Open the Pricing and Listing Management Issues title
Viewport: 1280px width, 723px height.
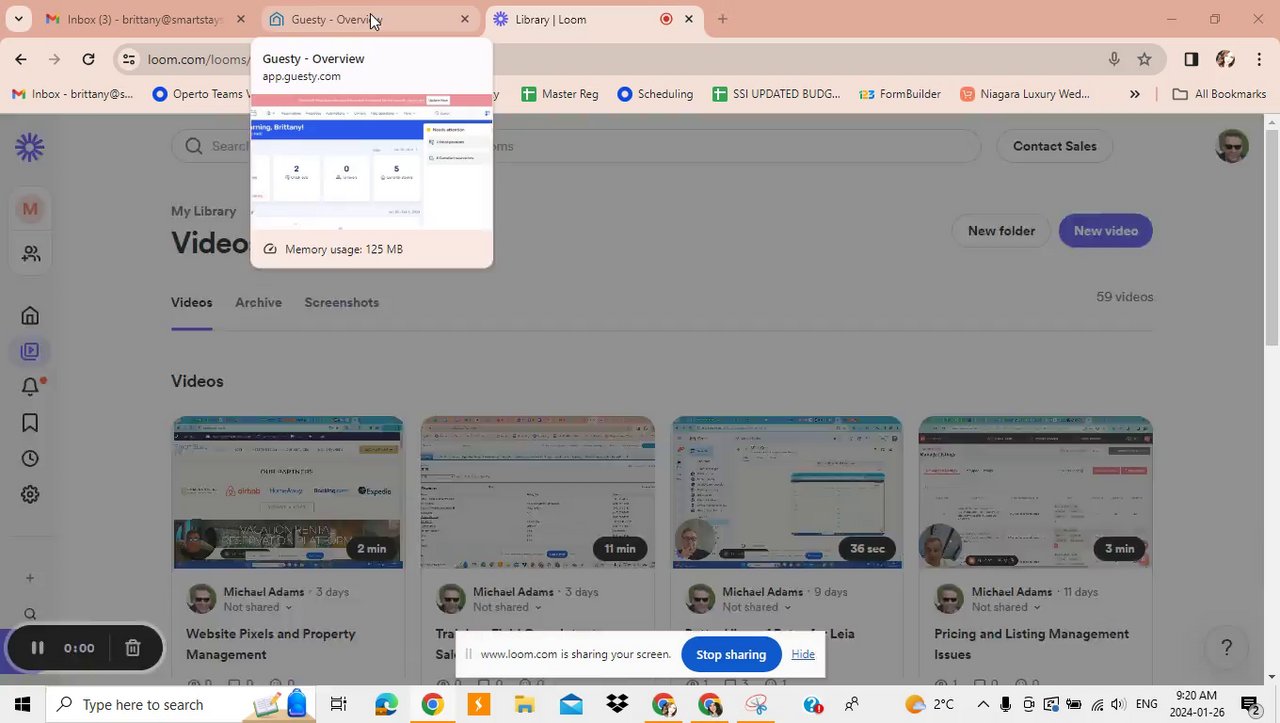[1031, 644]
